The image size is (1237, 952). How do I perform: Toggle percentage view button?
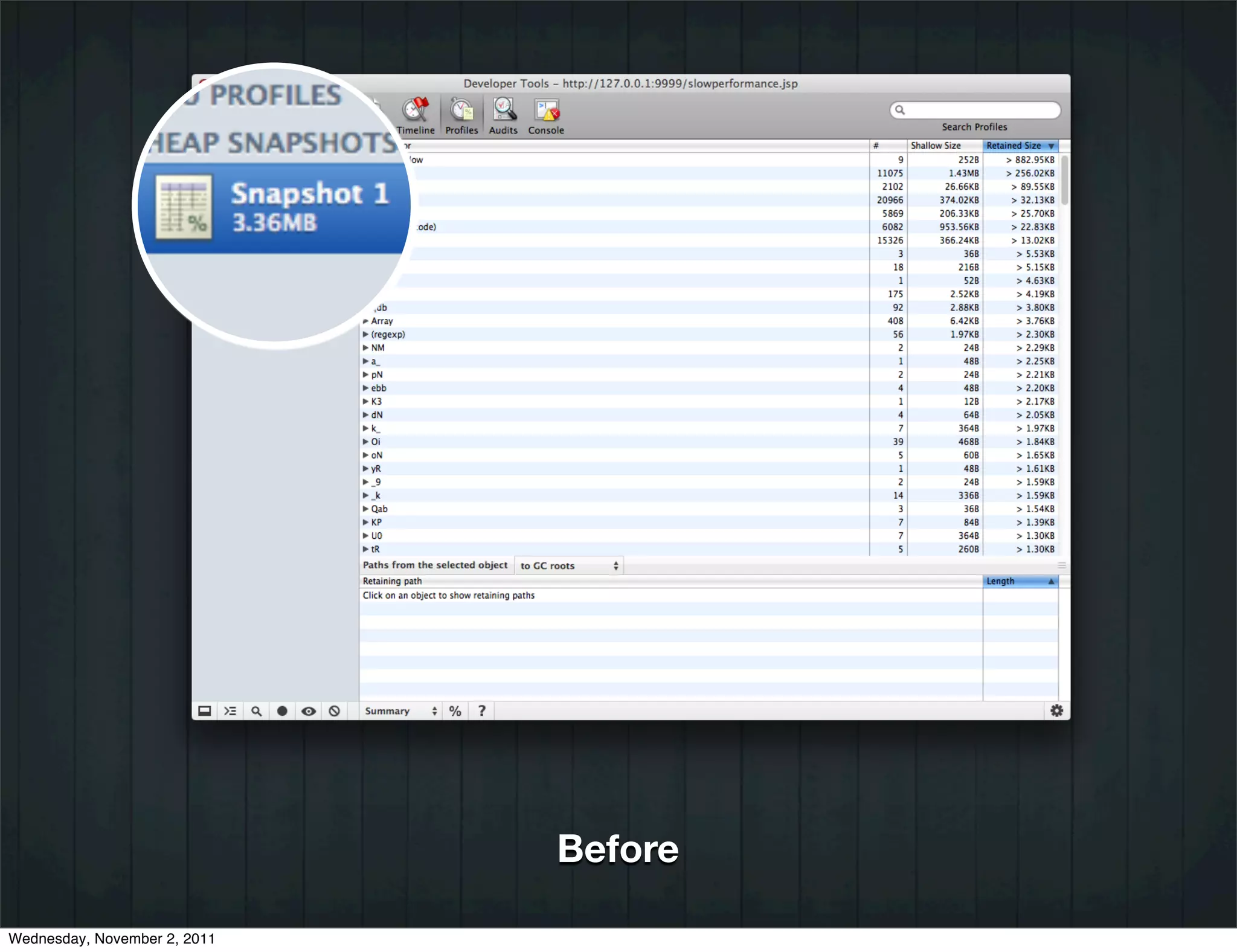(x=455, y=711)
